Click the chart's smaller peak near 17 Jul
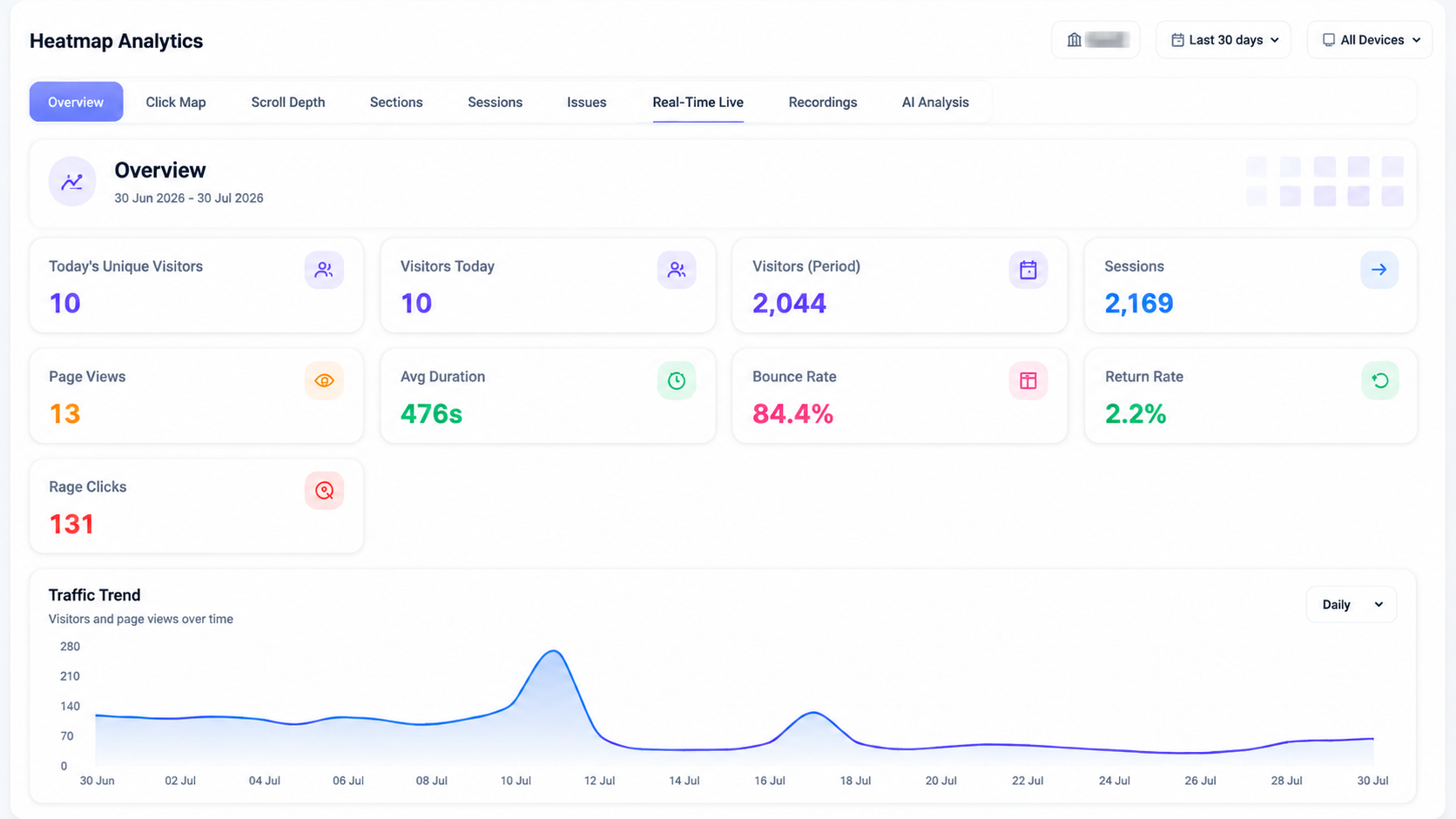 point(813,714)
